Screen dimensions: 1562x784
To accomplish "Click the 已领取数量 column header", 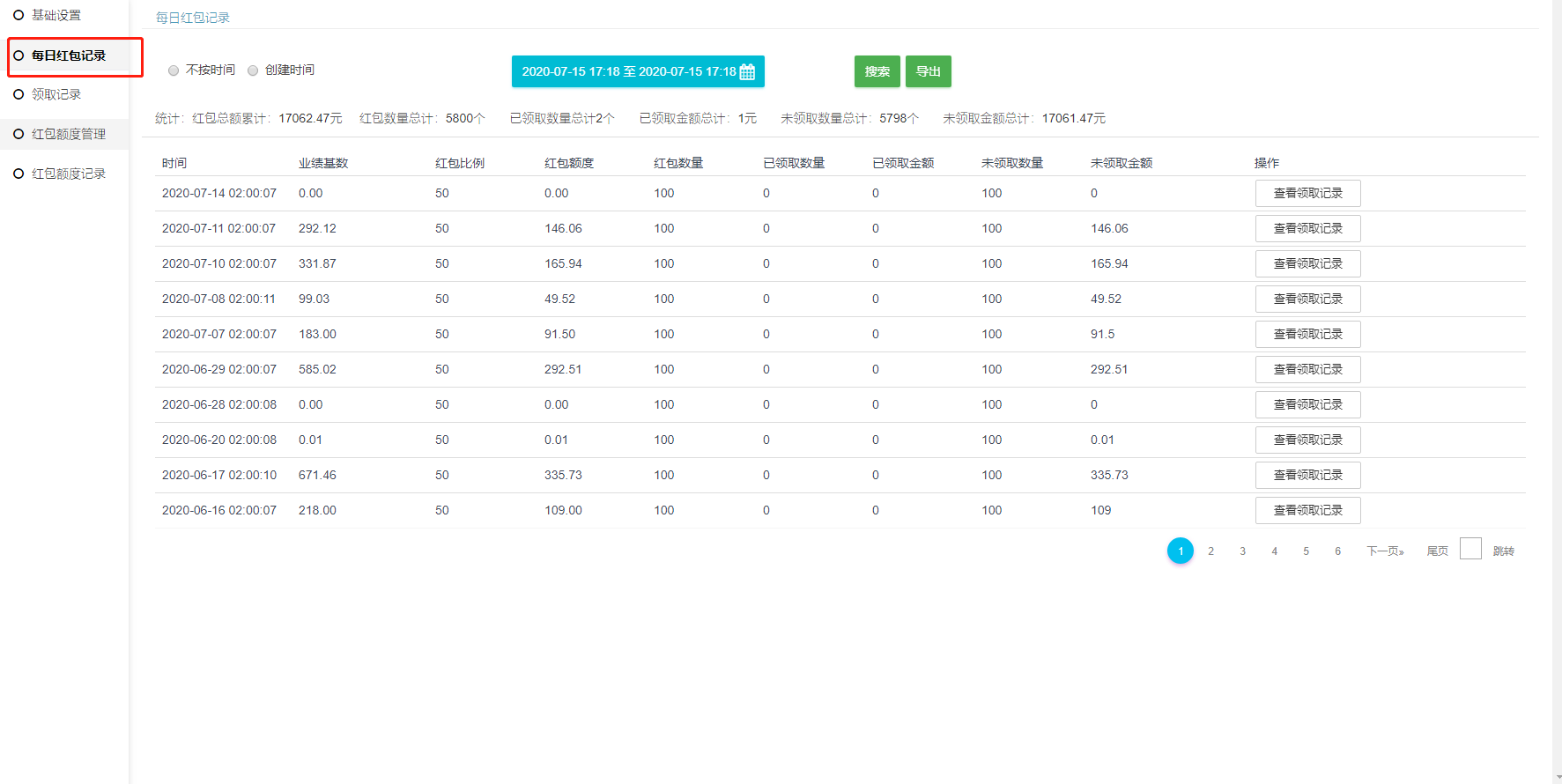I will pyautogui.click(x=794, y=163).
